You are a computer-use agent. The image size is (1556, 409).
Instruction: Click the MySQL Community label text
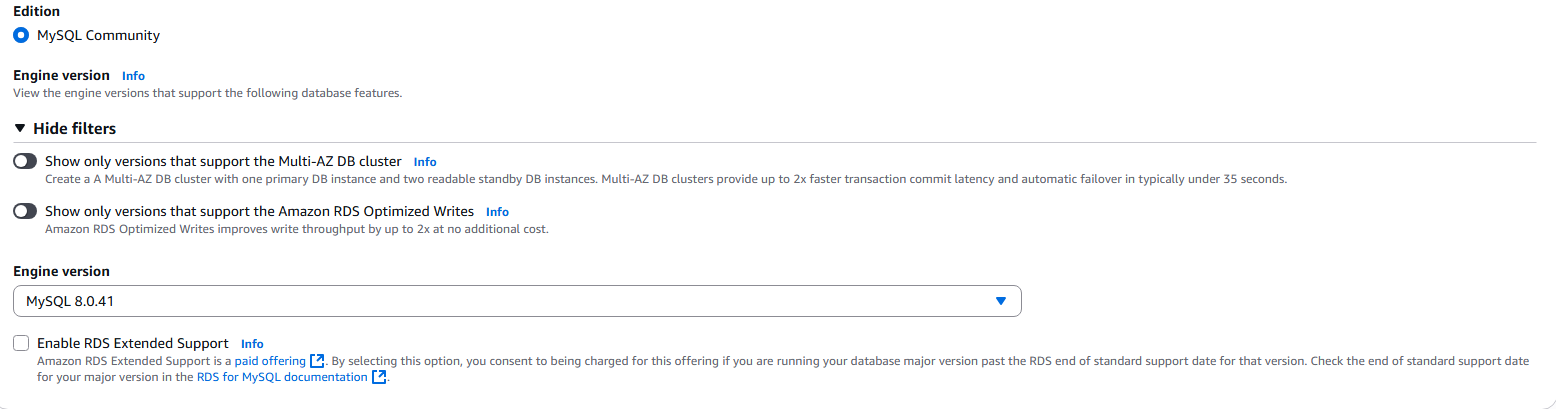pyautogui.click(x=98, y=35)
